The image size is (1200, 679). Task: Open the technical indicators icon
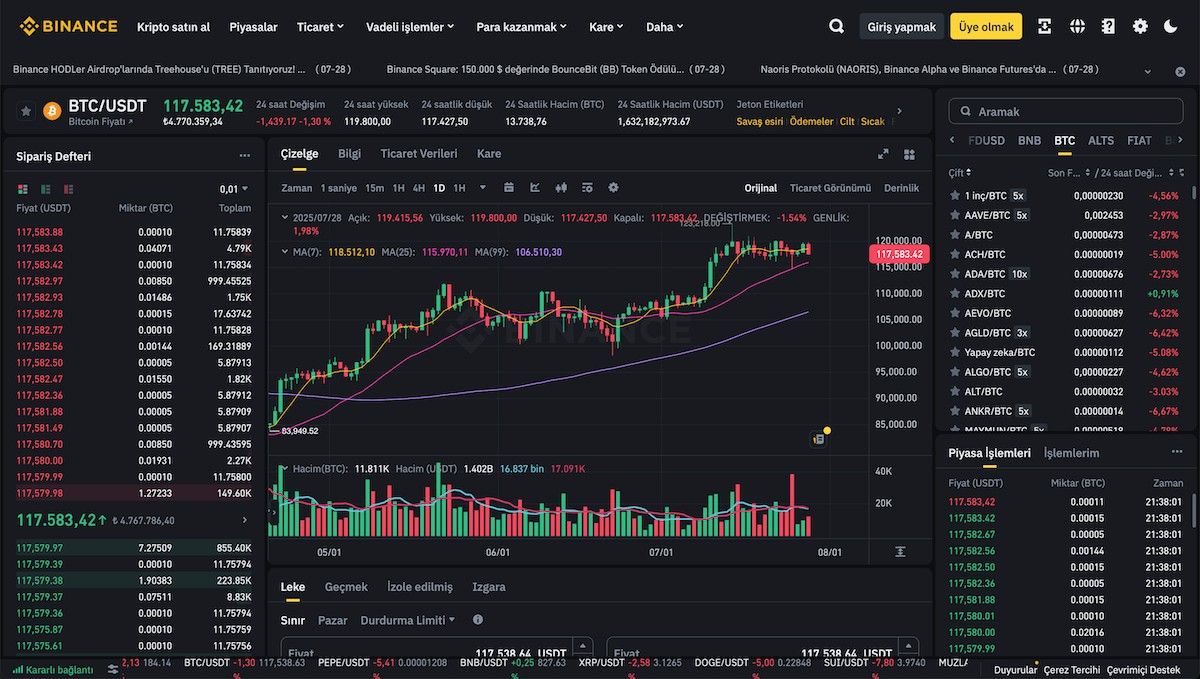(535, 187)
